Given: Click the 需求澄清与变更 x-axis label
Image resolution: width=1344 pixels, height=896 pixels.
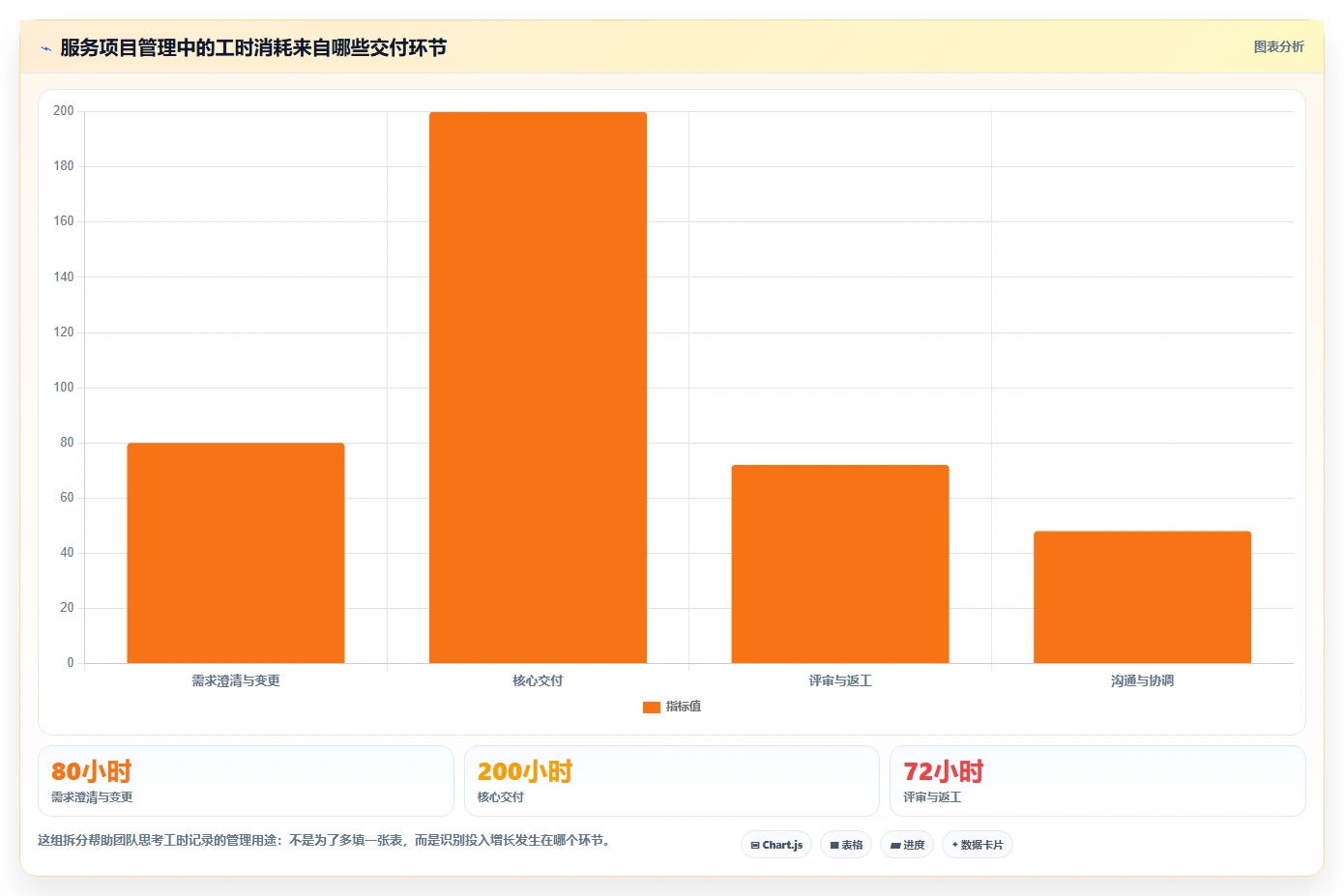Looking at the screenshot, I should (236, 680).
